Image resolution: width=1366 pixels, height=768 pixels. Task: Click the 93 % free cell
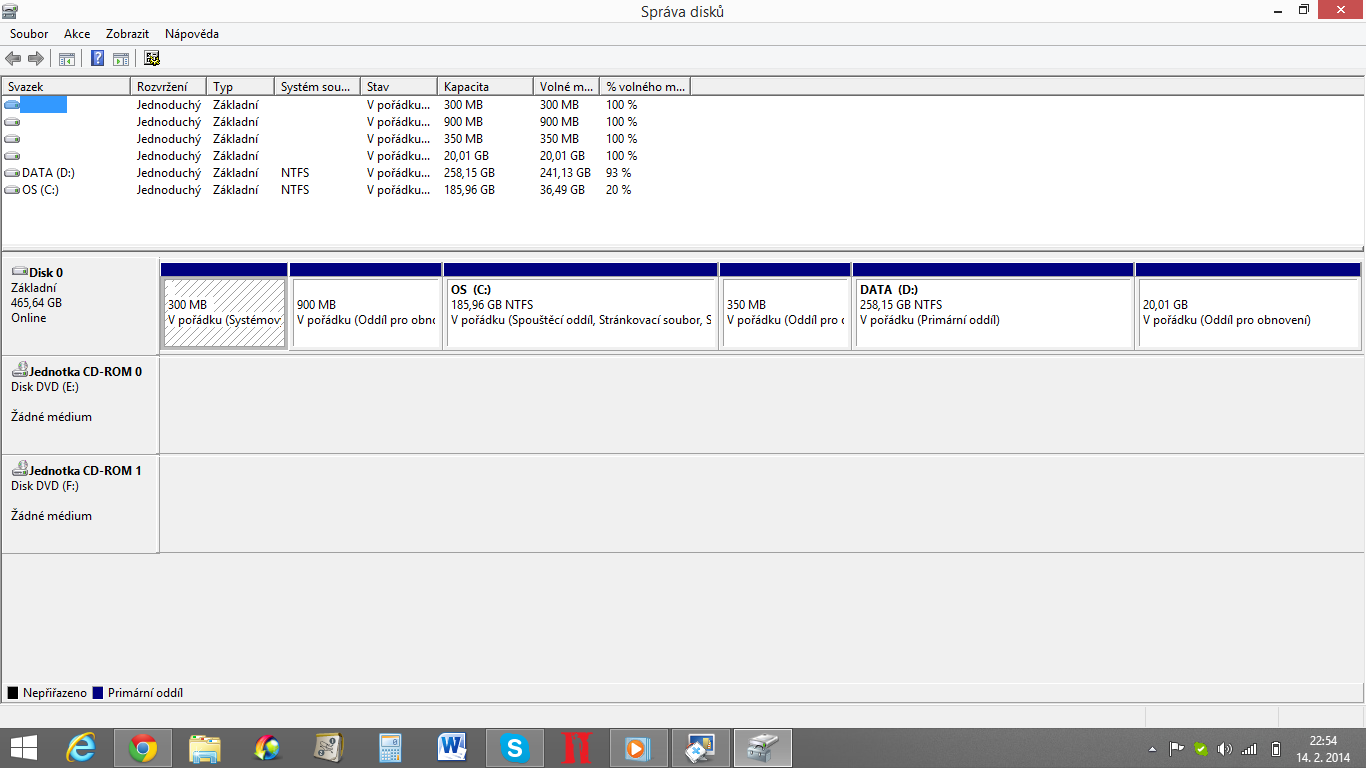620,173
